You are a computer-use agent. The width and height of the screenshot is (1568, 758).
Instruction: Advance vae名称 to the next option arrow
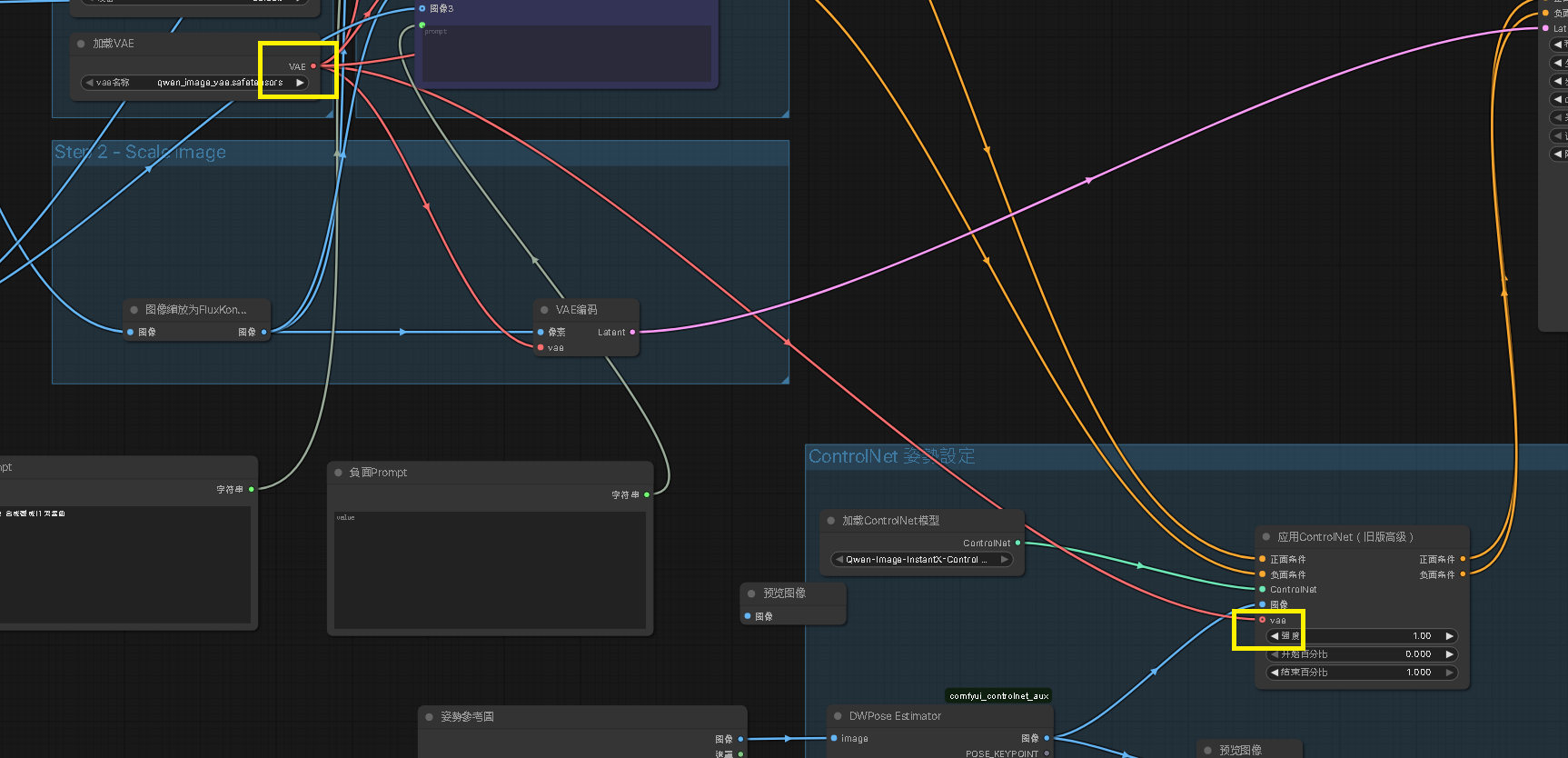pyautogui.click(x=300, y=83)
